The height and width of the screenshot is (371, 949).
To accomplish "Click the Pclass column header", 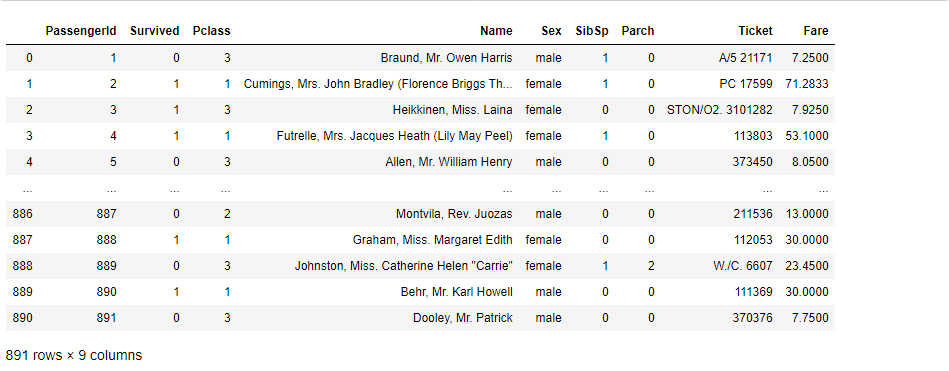I will 211,31.
